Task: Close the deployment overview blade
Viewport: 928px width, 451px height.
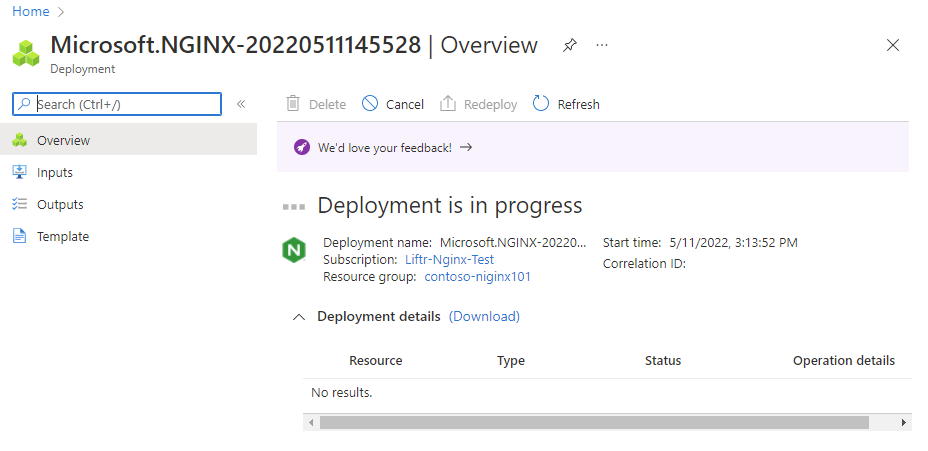Action: point(892,45)
